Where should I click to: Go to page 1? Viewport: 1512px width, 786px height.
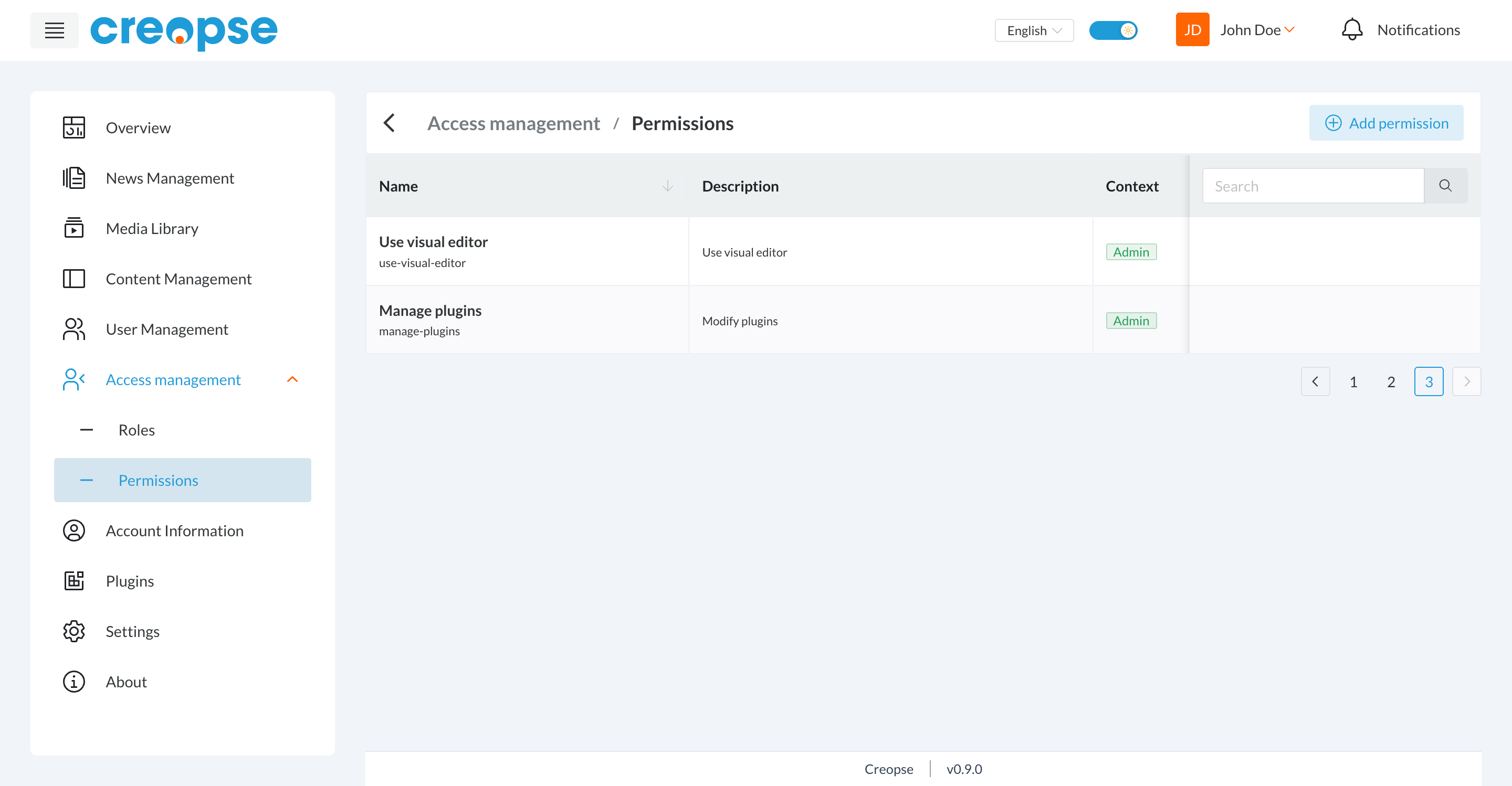click(1353, 382)
